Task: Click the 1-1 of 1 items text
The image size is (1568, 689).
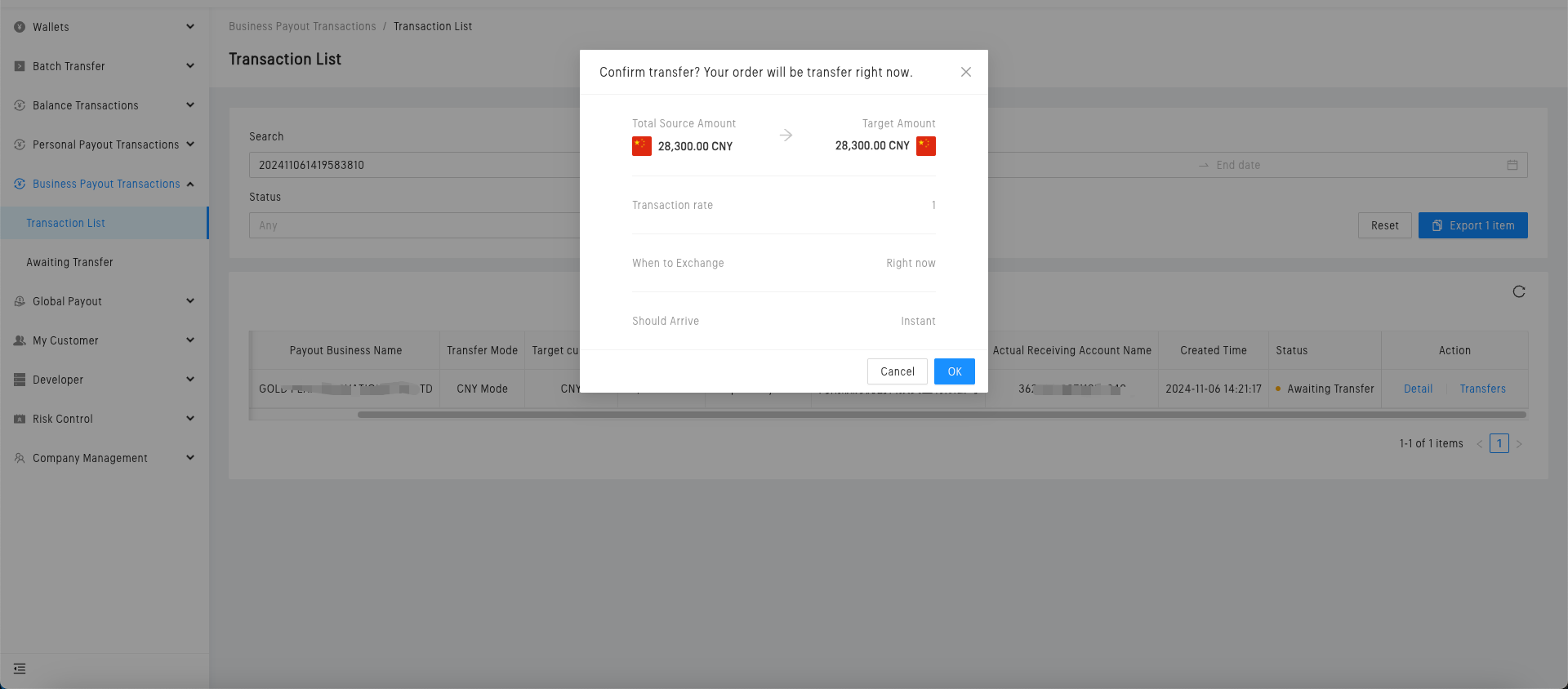Action: (1431, 443)
